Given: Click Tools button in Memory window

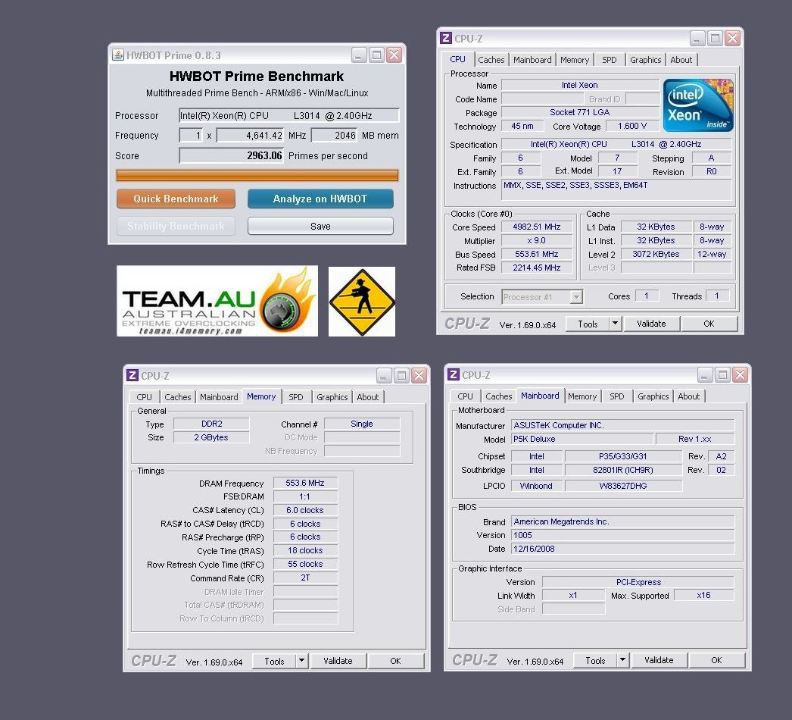Looking at the screenshot, I should [x=274, y=661].
